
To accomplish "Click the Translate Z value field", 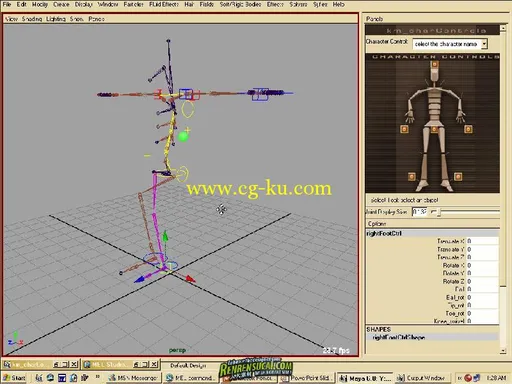I will tap(482, 257).
